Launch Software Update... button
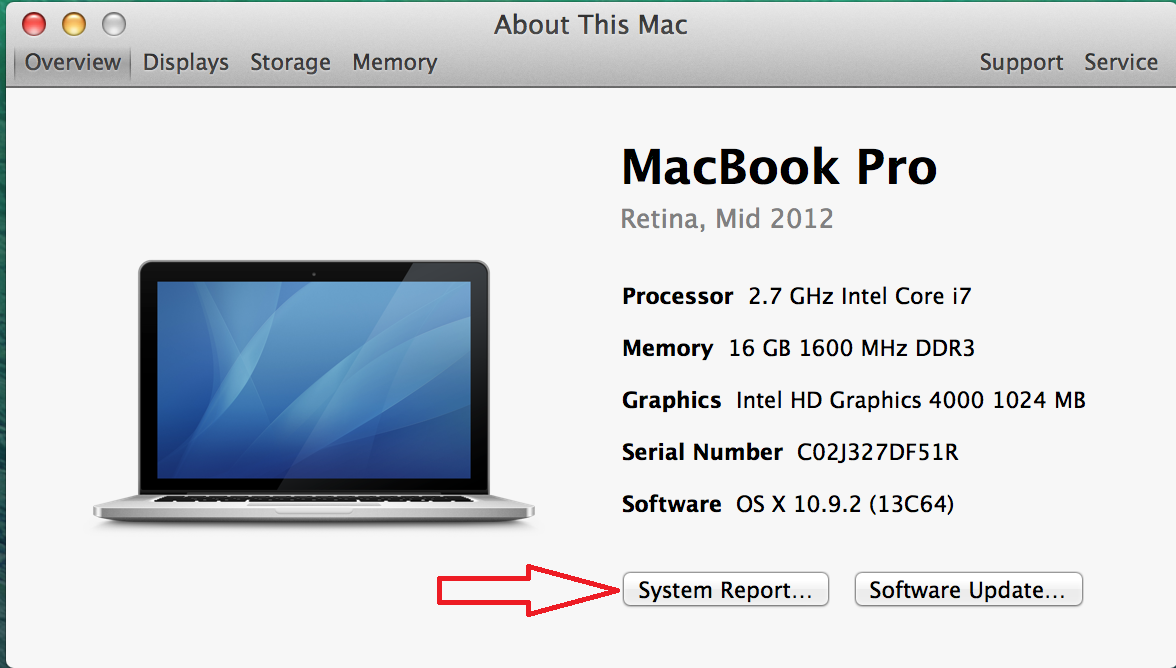 click(x=968, y=590)
